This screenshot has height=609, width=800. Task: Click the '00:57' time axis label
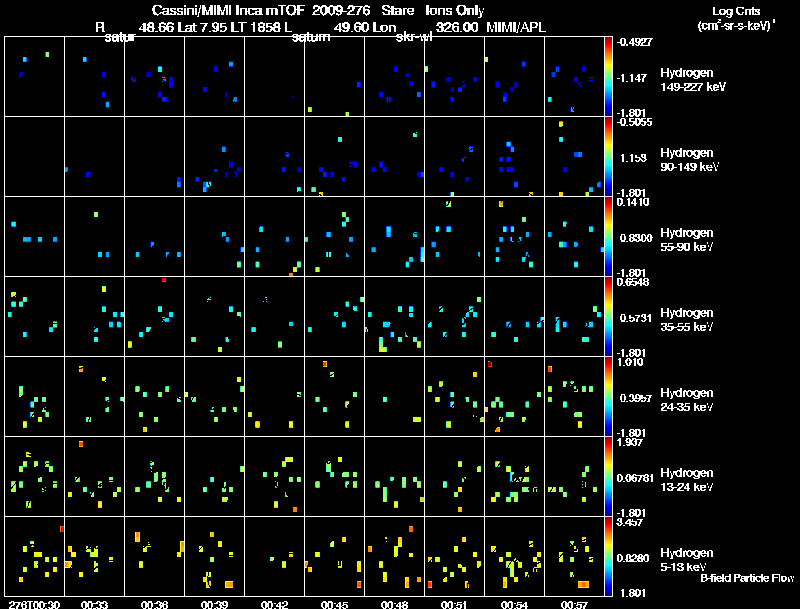(574, 605)
